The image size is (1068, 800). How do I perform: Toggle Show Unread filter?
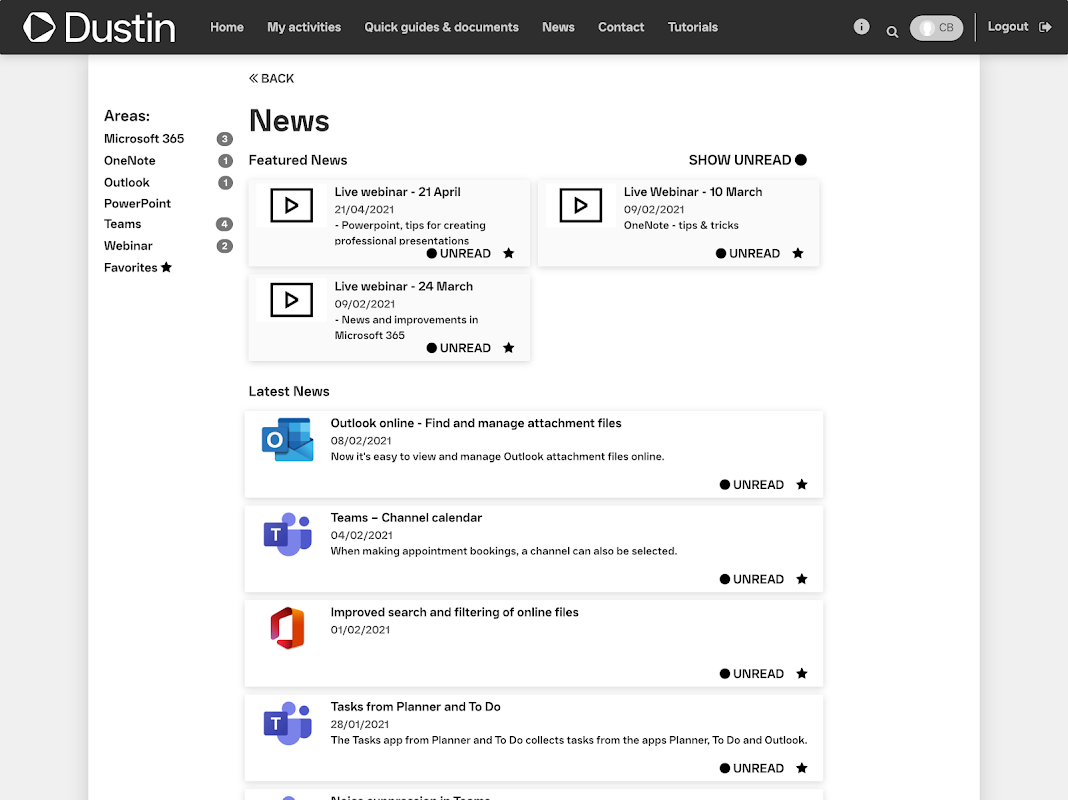point(748,160)
